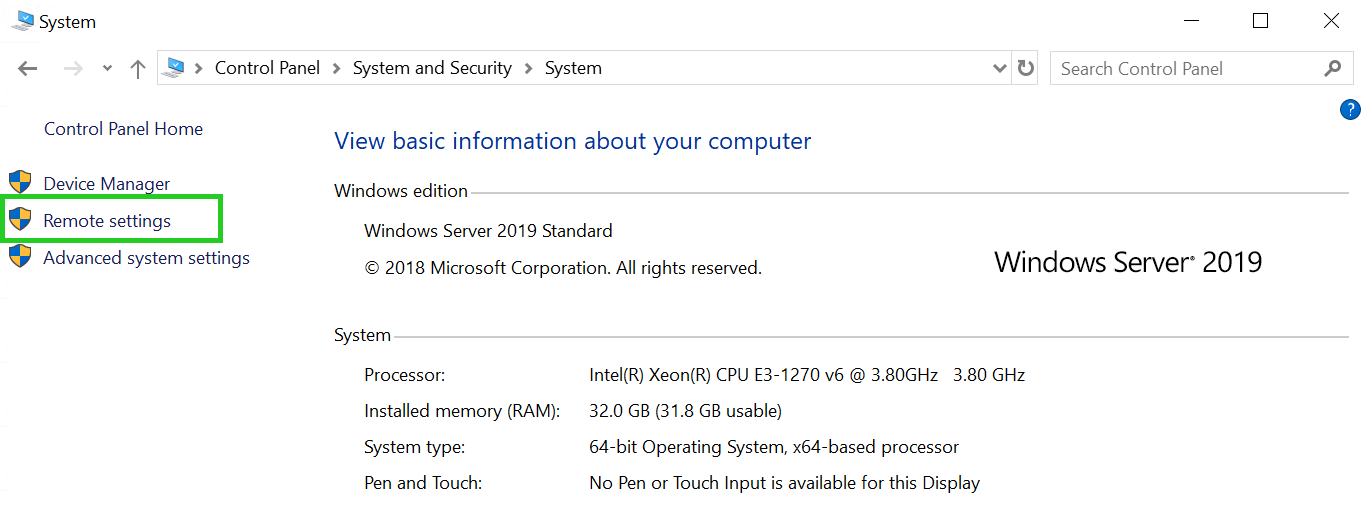Select System and Security breadcrumb

pyautogui.click(x=432, y=68)
